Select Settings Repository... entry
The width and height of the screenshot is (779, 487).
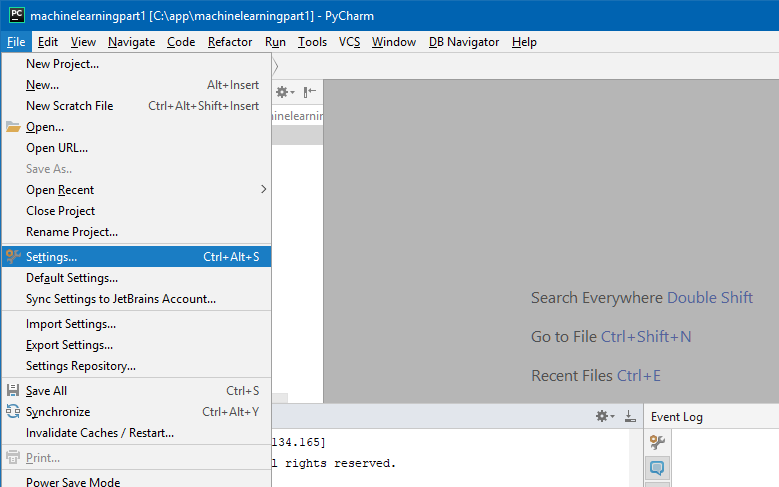click(137, 366)
